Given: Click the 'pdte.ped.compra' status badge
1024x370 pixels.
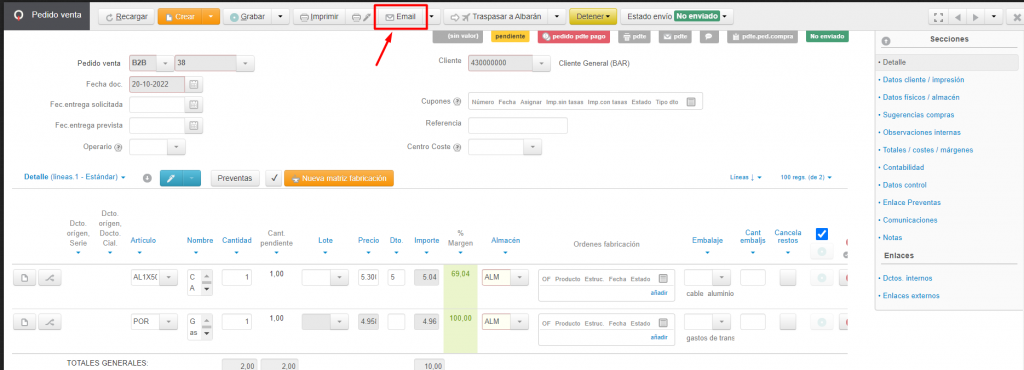Looking at the screenshot, I should pos(762,37).
